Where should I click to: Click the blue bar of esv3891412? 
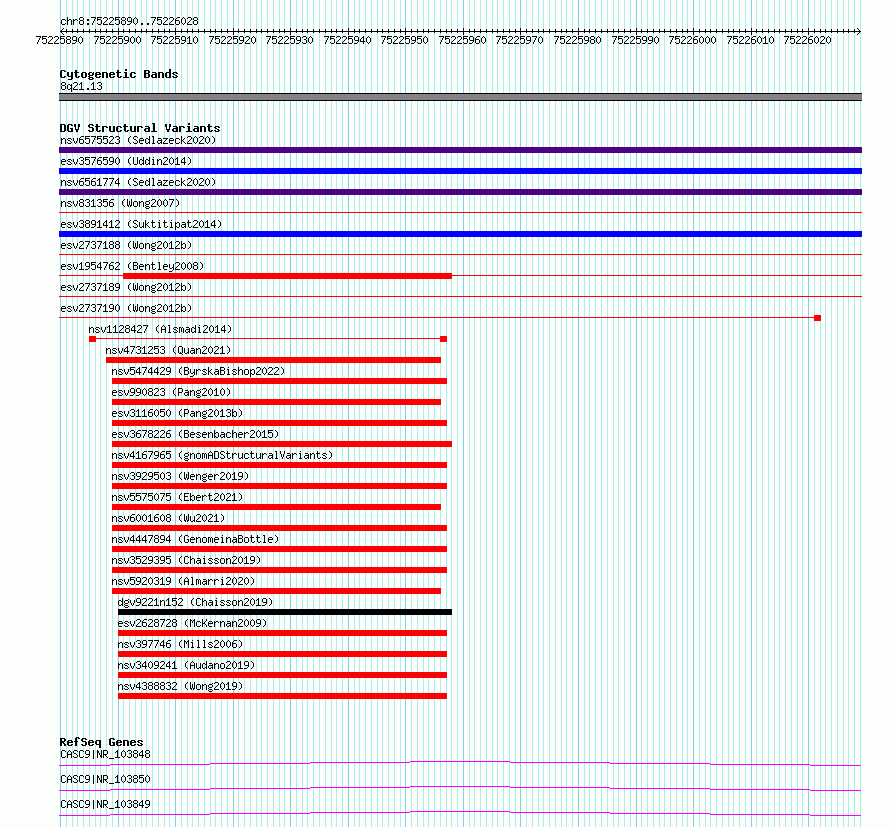[x=460, y=234]
